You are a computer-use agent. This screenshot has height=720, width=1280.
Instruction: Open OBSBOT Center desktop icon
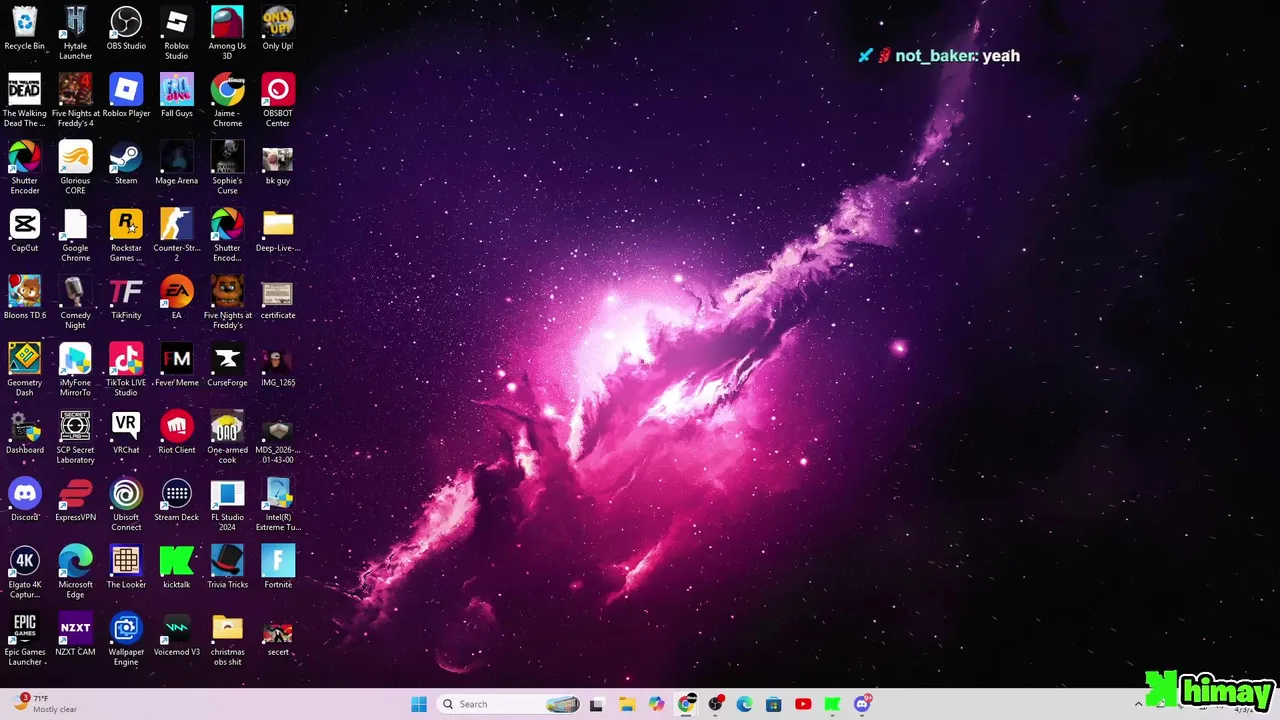[x=278, y=100]
